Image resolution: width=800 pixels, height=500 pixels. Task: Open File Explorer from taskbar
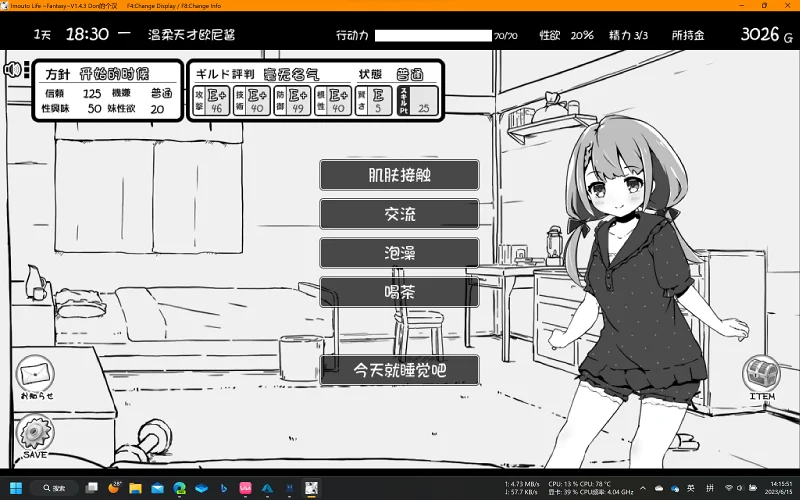click(x=135, y=488)
